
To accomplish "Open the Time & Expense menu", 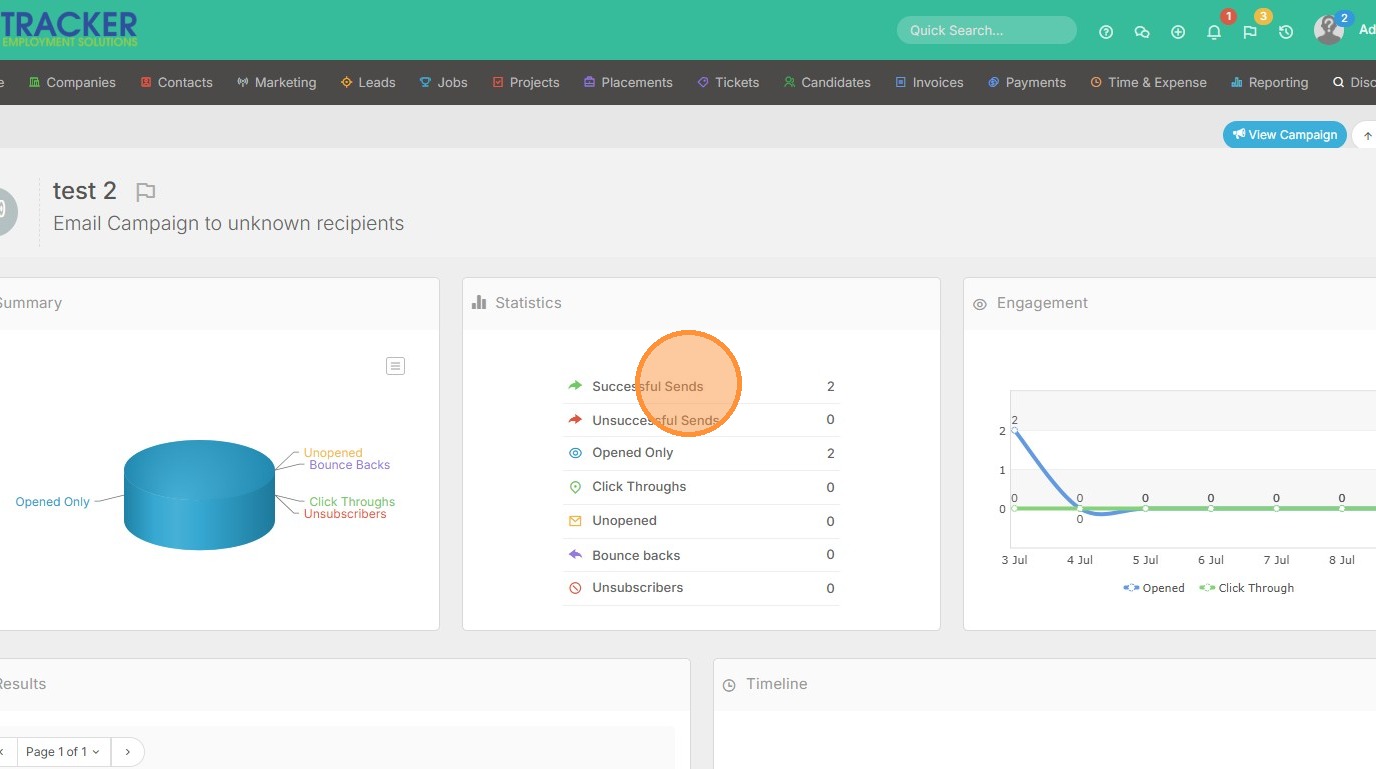I will (1149, 82).
